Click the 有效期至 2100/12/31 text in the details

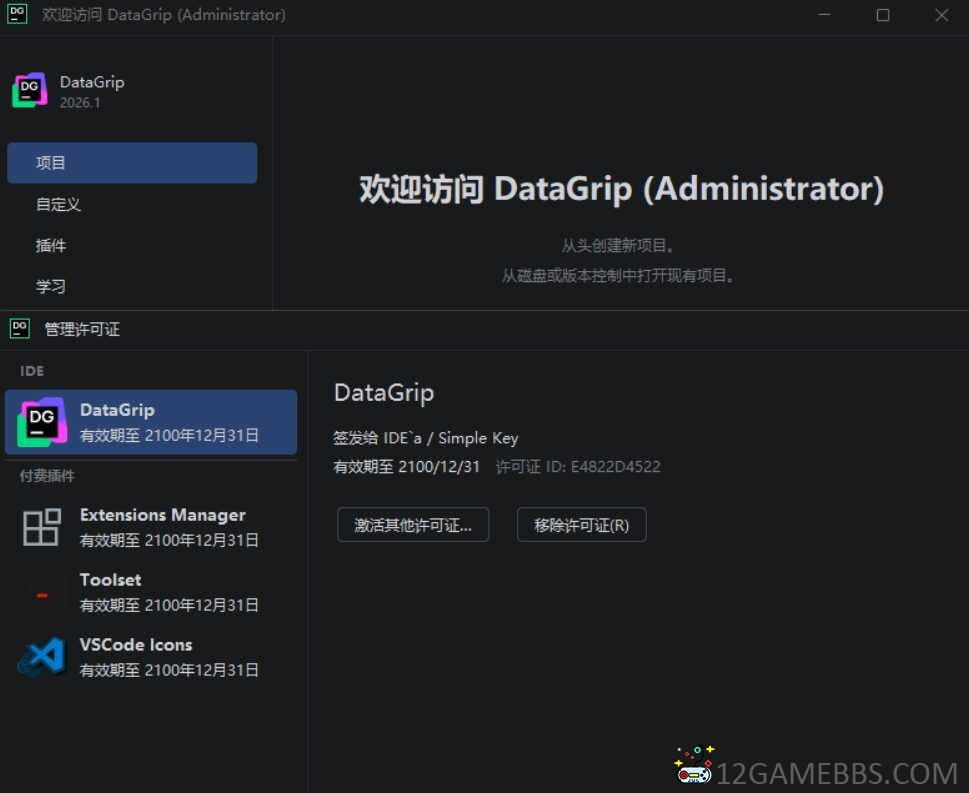pyautogui.click(x=407, y=467)
